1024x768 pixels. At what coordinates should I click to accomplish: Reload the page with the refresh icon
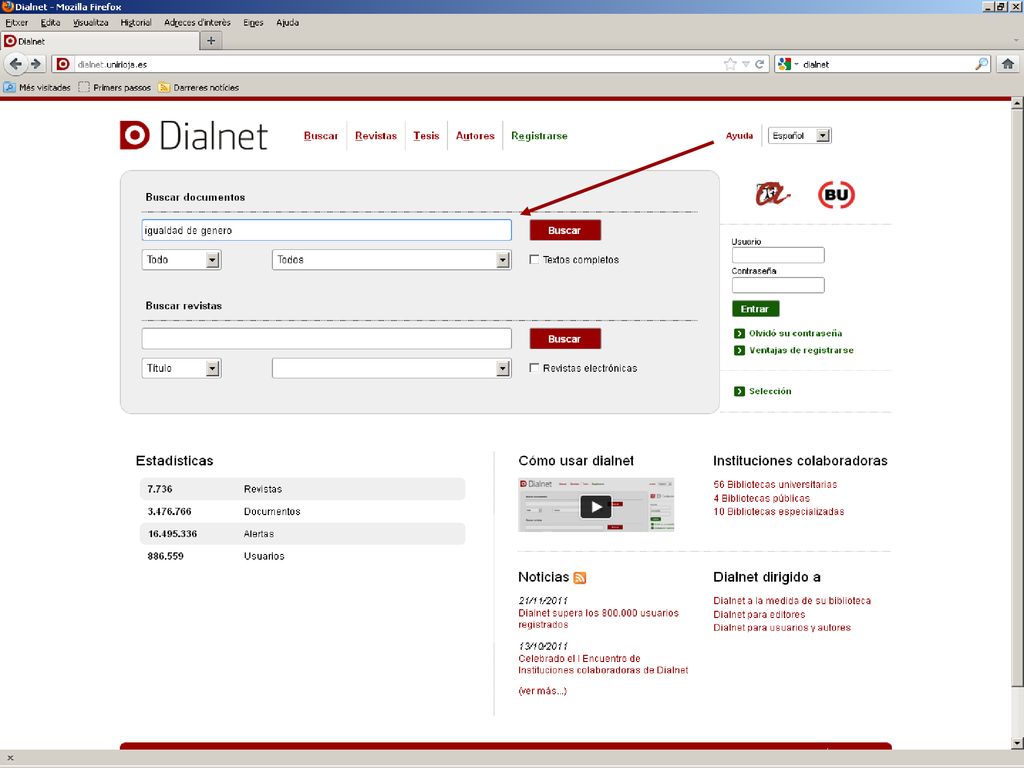760,64
